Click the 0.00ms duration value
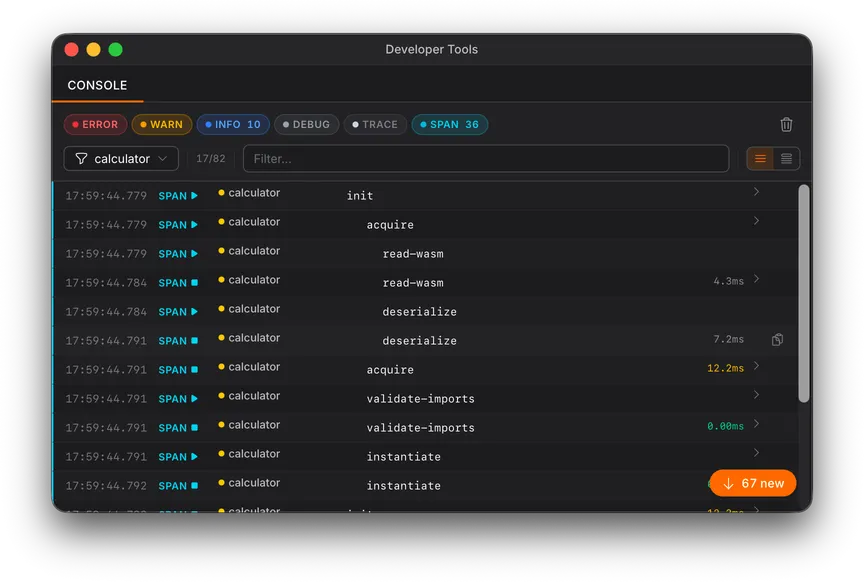Screen dimensions: 864x583 pyautogui.click(x=725, y=426)
